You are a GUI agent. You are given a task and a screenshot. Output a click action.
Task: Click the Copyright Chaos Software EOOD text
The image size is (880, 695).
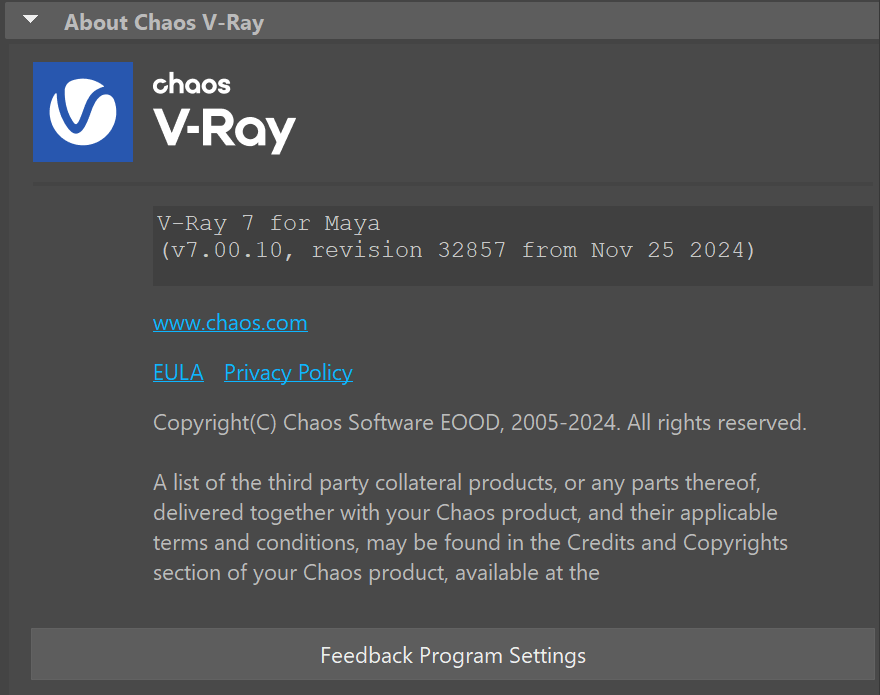pos(480,423)
